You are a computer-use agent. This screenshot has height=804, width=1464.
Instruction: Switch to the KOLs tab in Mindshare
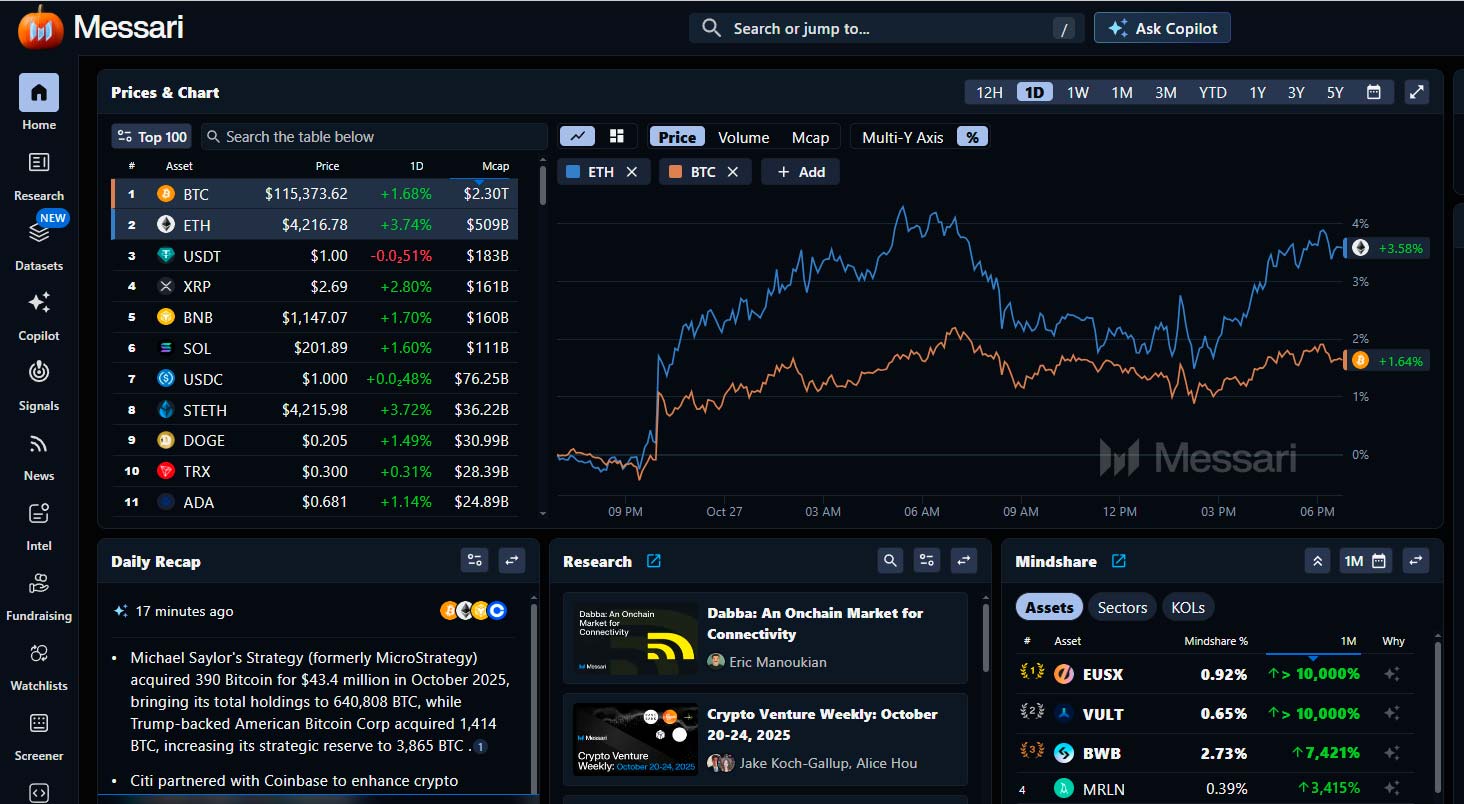[x=1188, y=606]
